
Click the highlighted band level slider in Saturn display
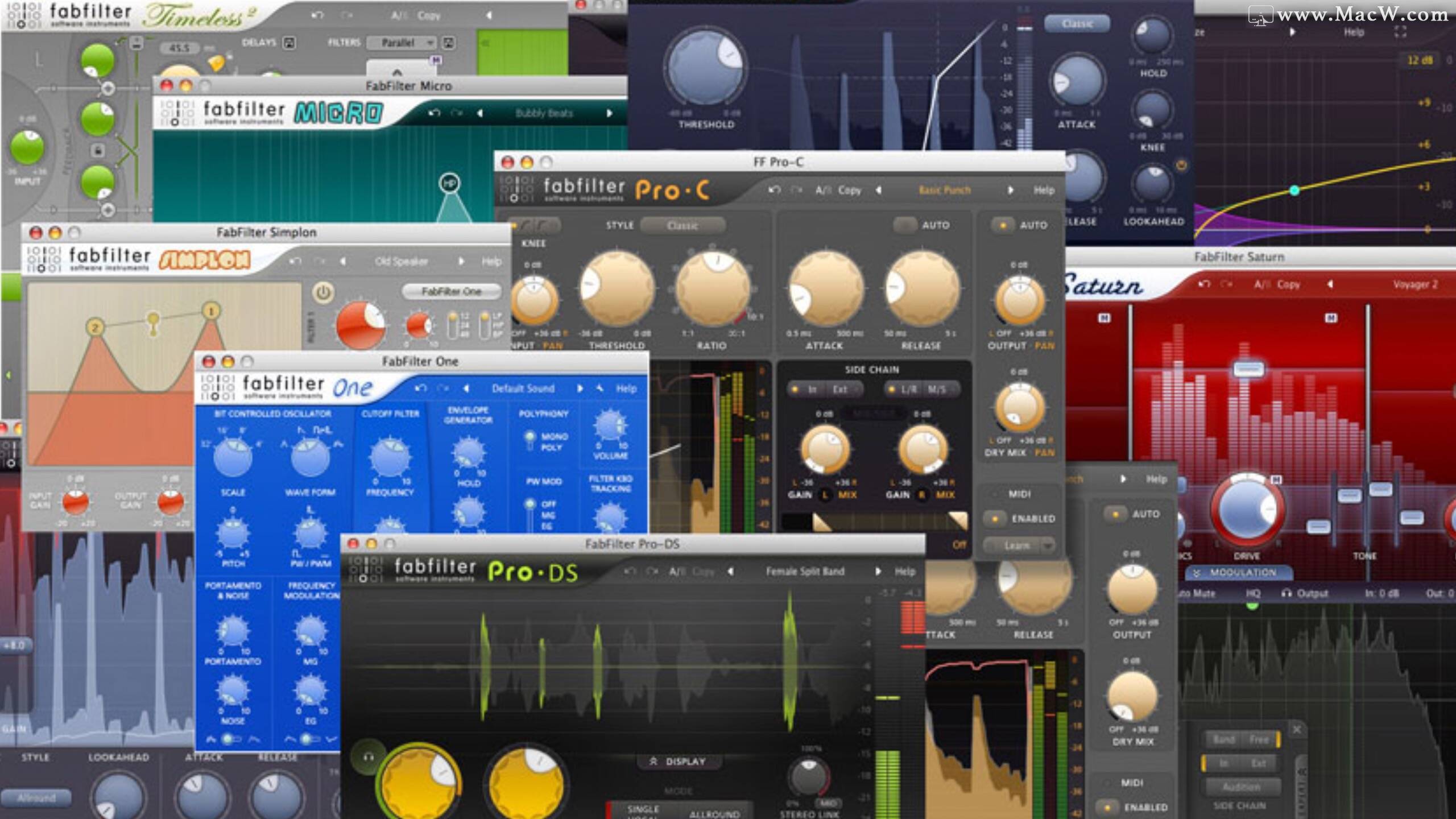coord(1248,370)
